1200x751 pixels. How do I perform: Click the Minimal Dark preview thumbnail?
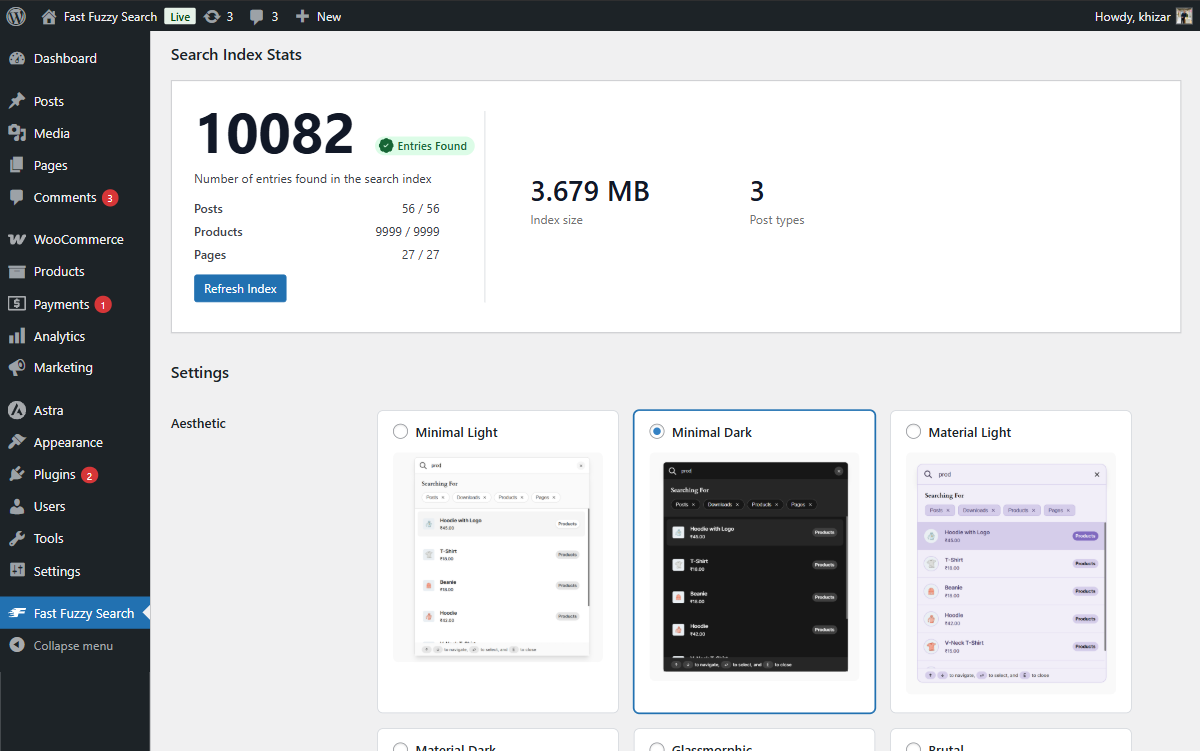coord(755,567)
